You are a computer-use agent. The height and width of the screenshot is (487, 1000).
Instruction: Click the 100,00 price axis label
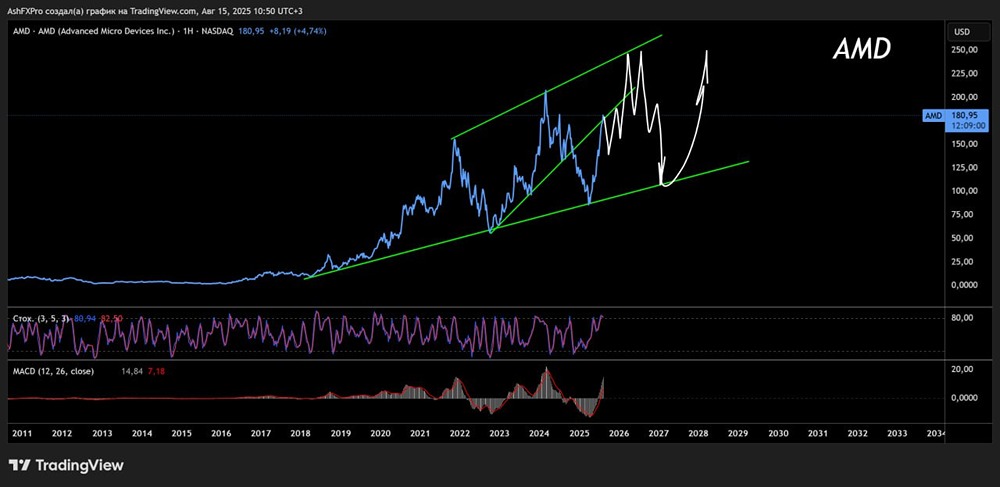click(966, 191)
